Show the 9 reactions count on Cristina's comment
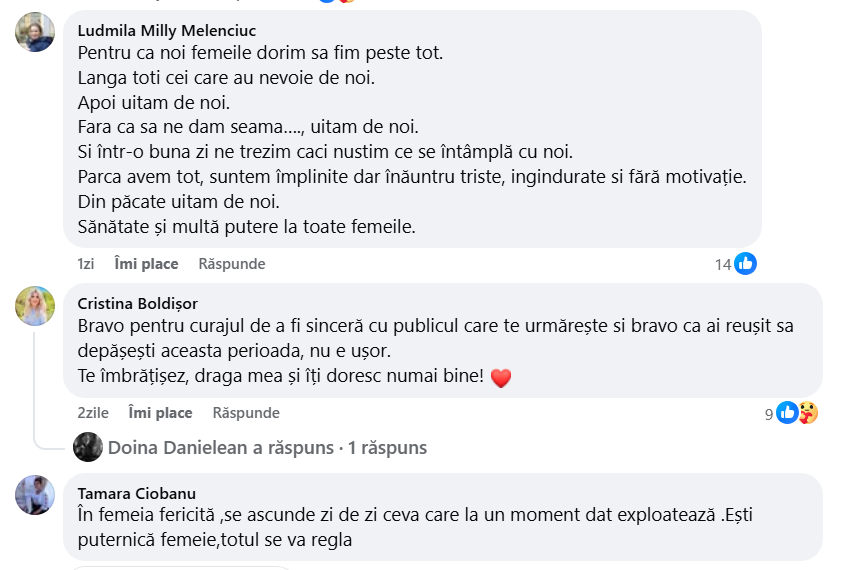The image size is (846, 570). pyautogui.click(x=769, y=413)
